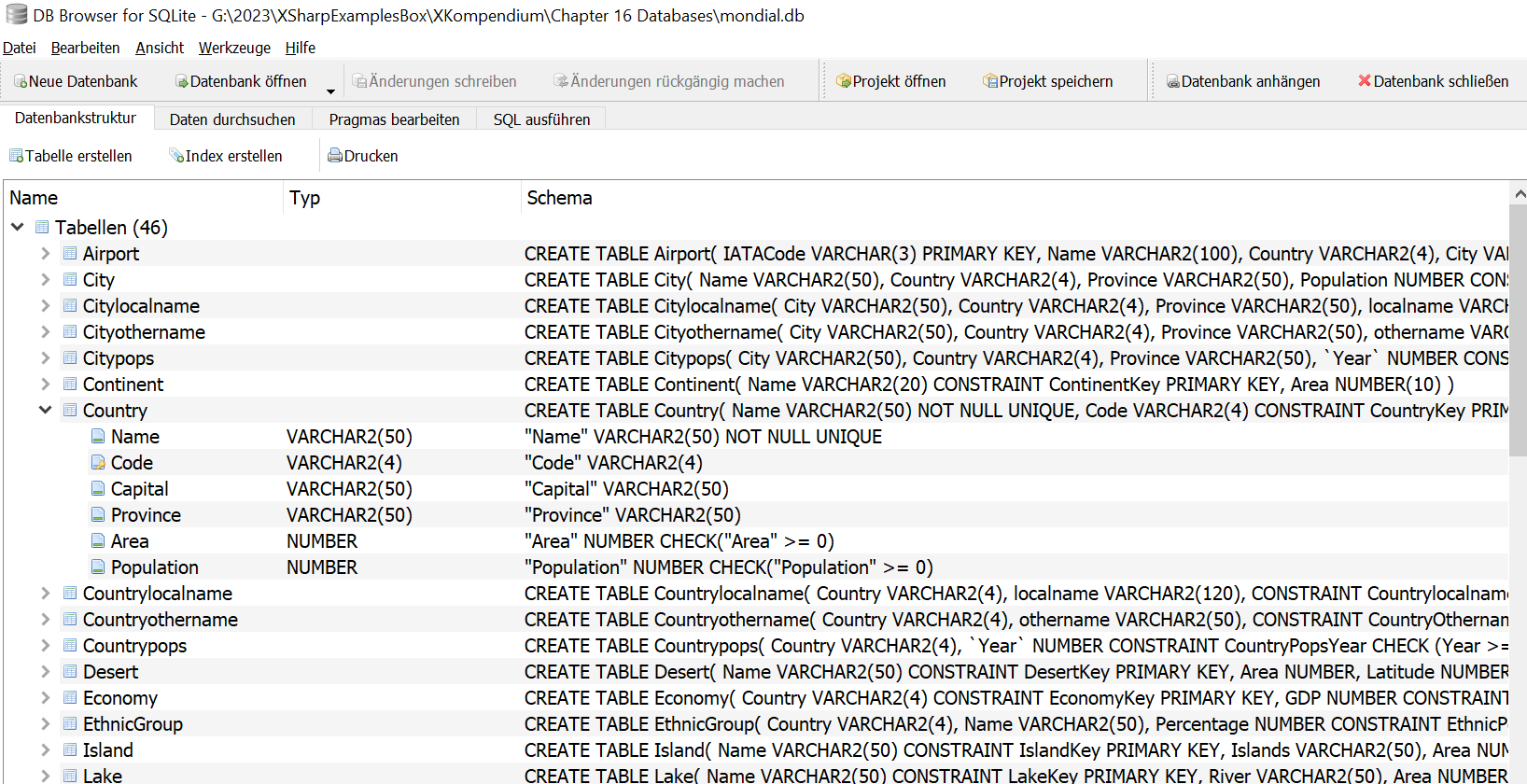Expand the City table node
The width and height of the screenshot is (1527, 784).
coord(45,280)
